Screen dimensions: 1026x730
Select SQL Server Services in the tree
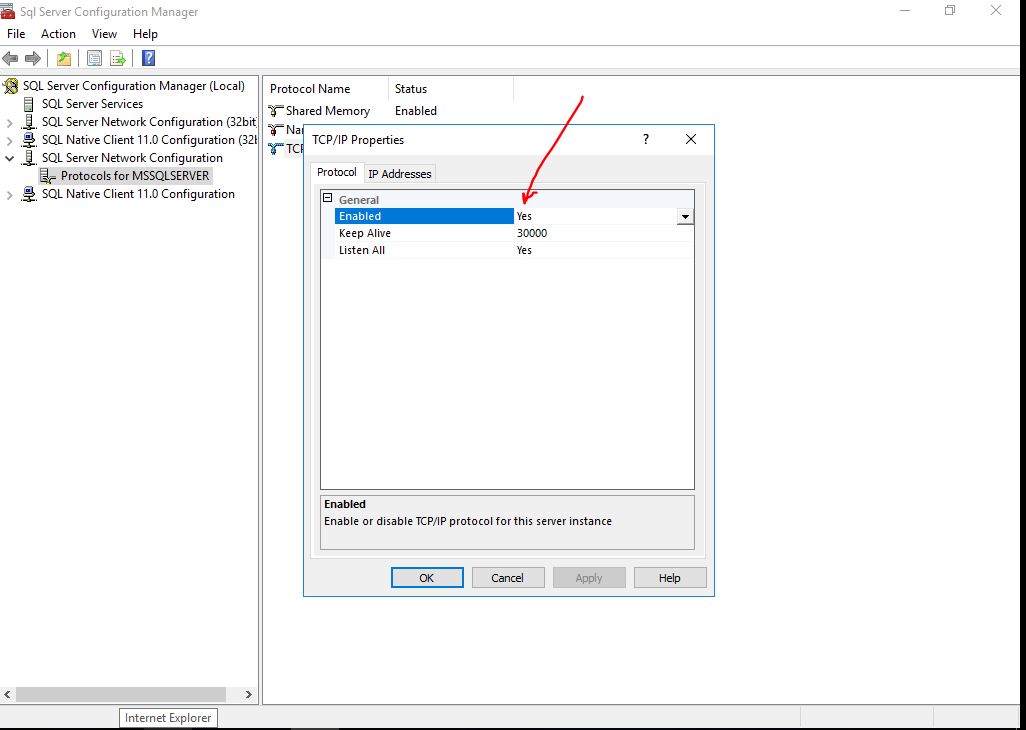click(x=92, y=104)
